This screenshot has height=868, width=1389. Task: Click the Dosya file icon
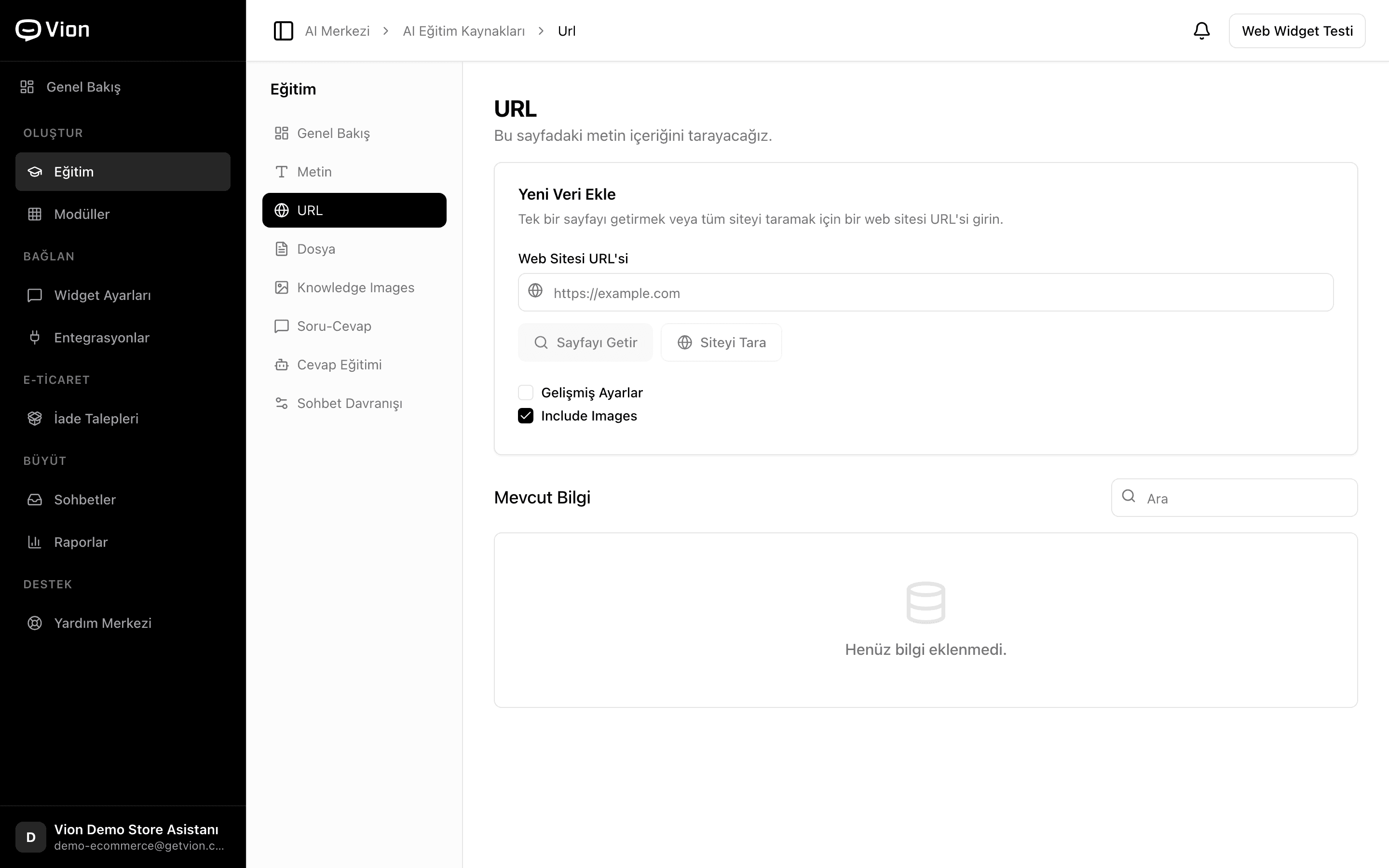(281, 248)
